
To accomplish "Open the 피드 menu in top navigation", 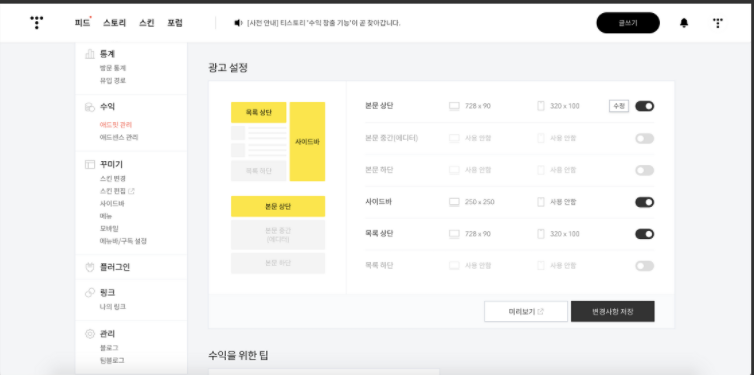I will (82, 23).
